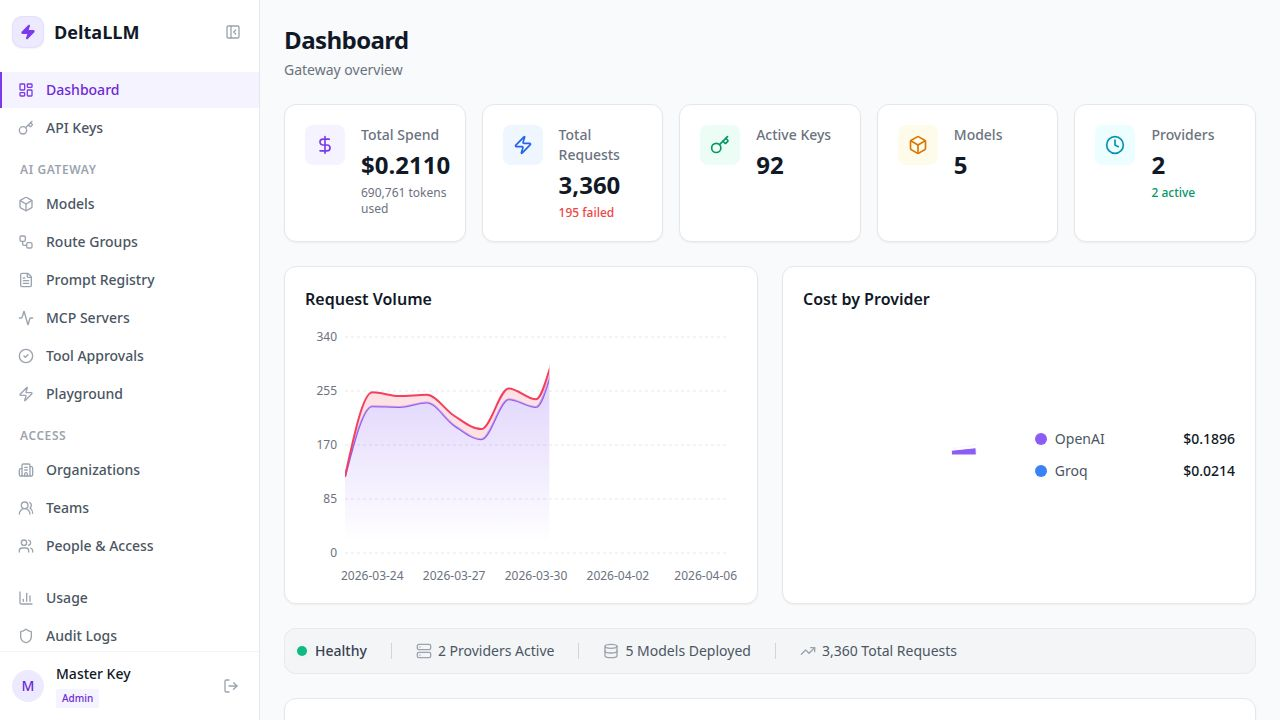This screenshot has width=1280, height=720.
Task: Click the 2 active providers text
Action: point(1173,192)
